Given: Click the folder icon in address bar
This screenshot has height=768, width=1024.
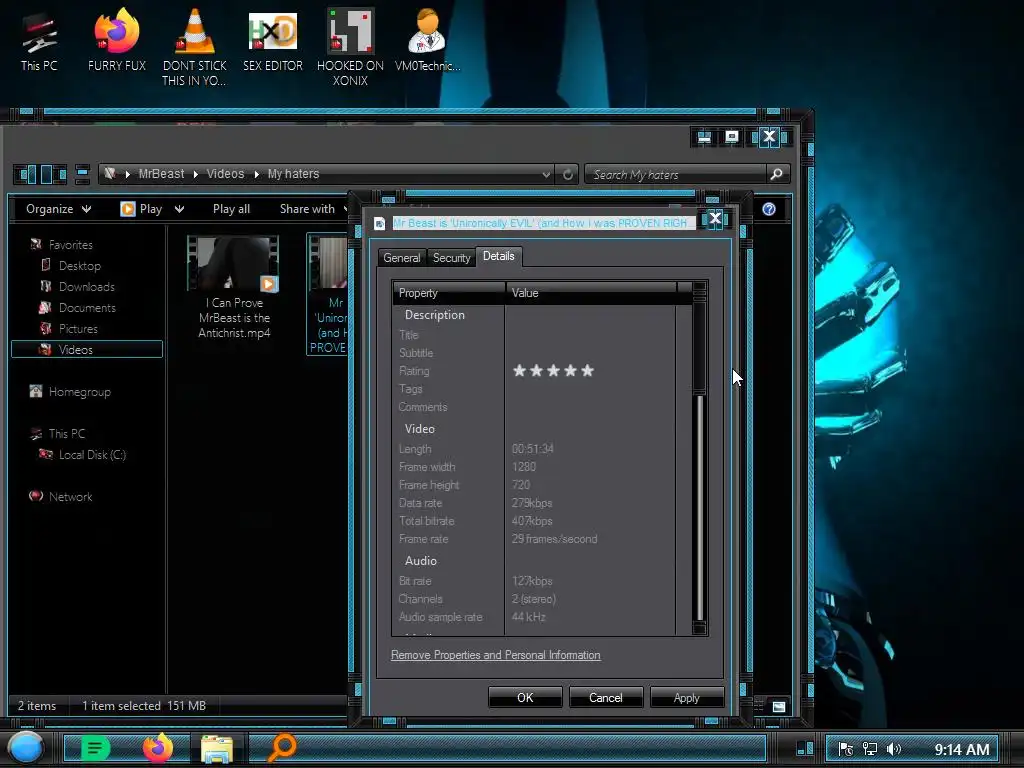Looking at the screenshot, I should 110,174.
